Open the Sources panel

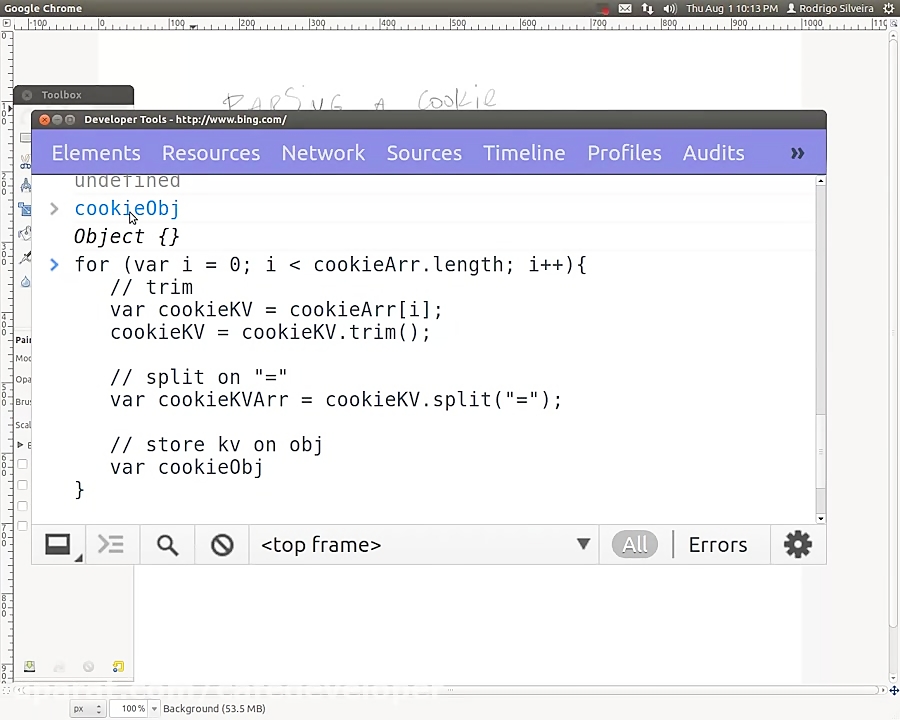point(424,152)
